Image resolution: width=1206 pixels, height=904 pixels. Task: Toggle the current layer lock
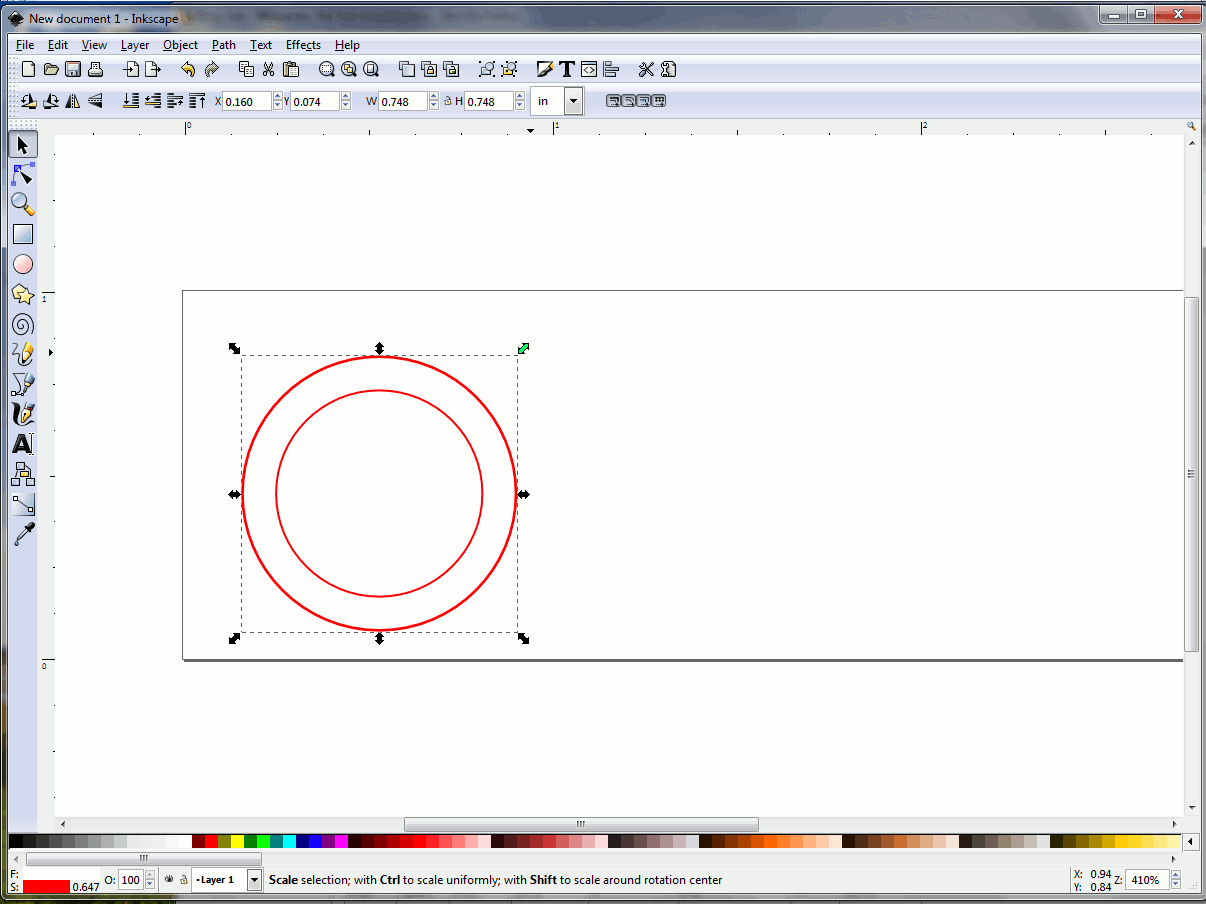[184, 880]
